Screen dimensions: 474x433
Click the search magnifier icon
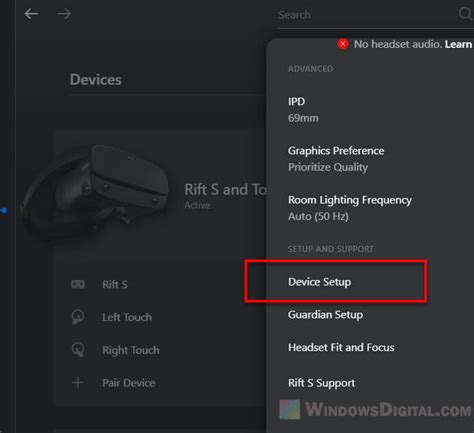tap(465, 14)
